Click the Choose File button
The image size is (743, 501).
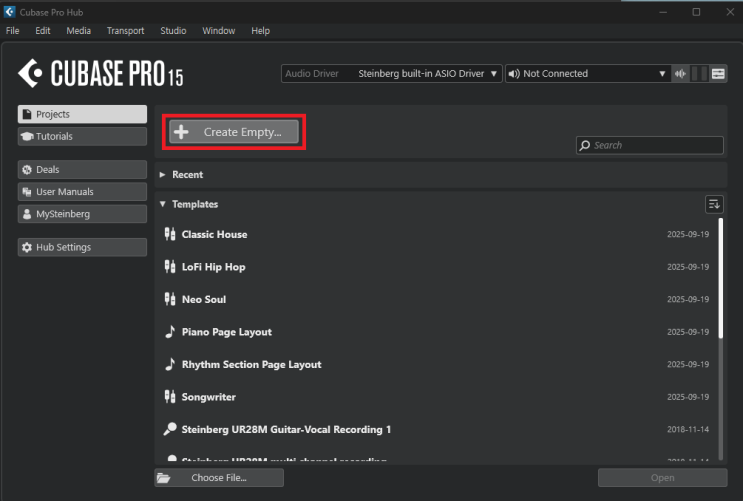tap(219, 478)
